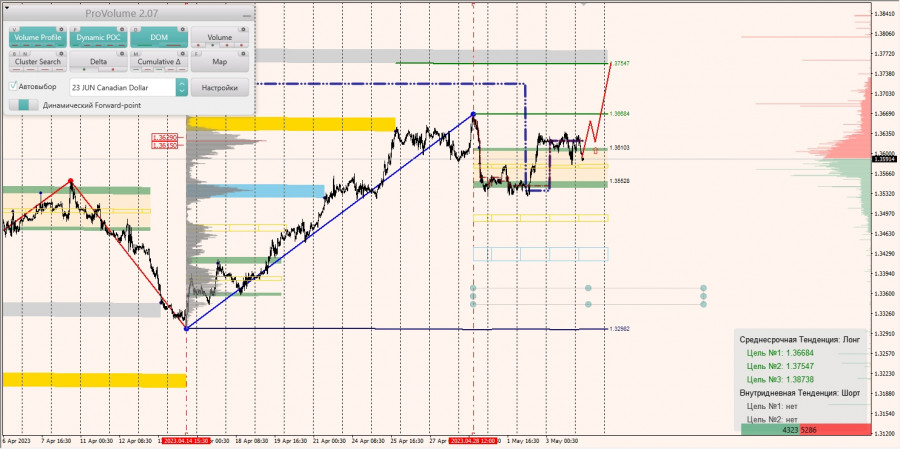Click the 1.36103 level label
The width and height of the screenshot is (900, 449).
(619, 148)
